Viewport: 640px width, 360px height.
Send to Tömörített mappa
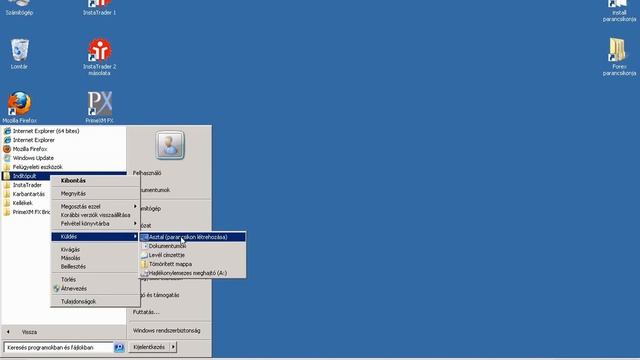tap(193, 264)
